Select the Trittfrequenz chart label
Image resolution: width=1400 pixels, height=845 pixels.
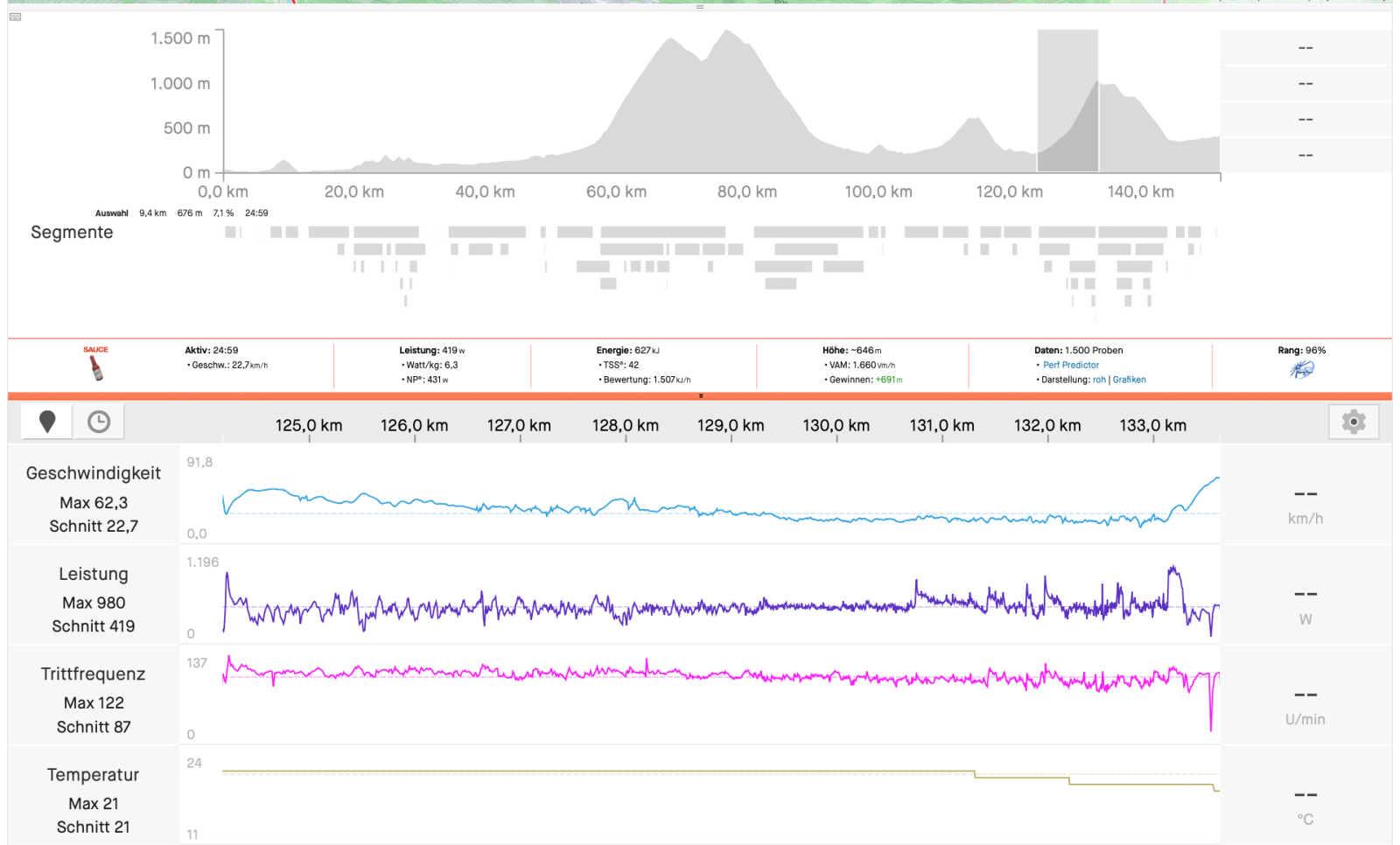click(94, 674)
